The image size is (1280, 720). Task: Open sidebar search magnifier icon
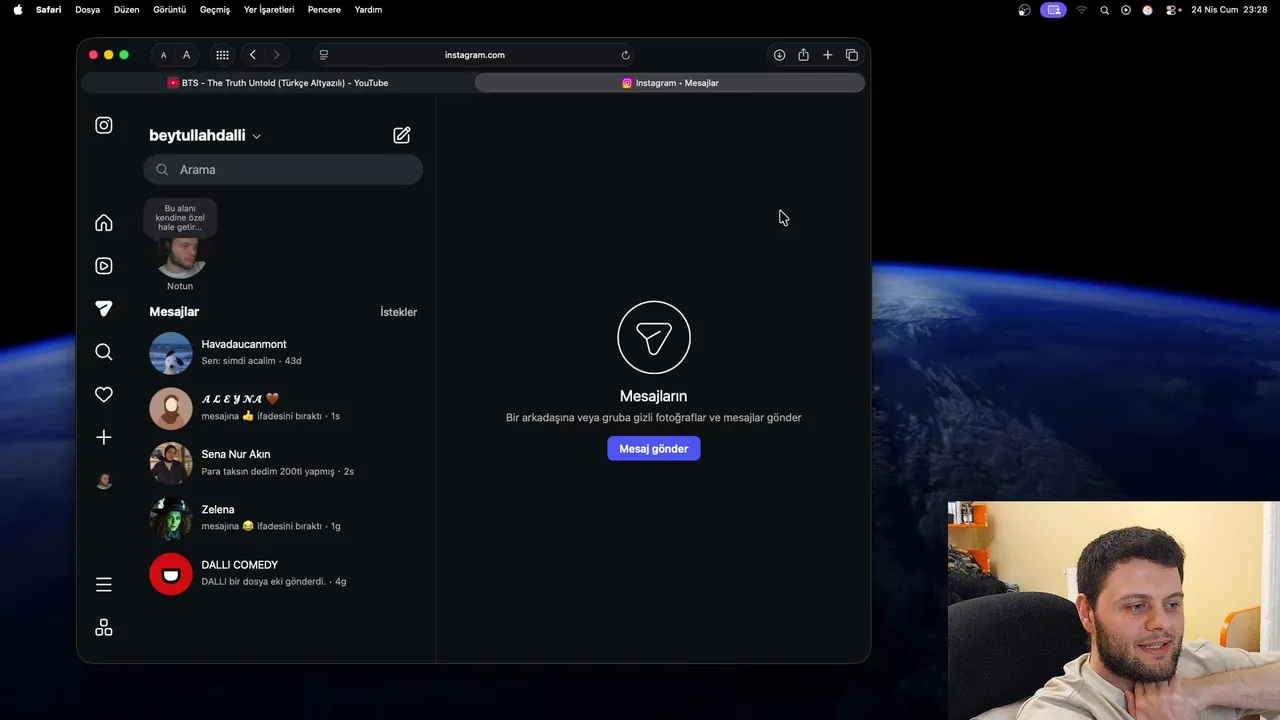[x=104, y=352]
